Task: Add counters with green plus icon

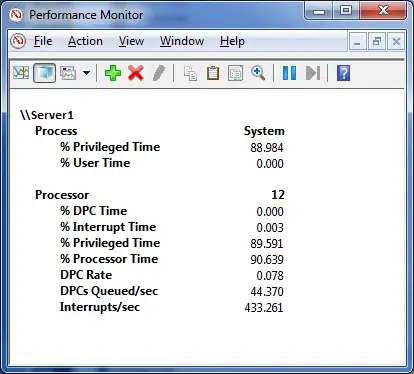Action: (x=113, y=73)
